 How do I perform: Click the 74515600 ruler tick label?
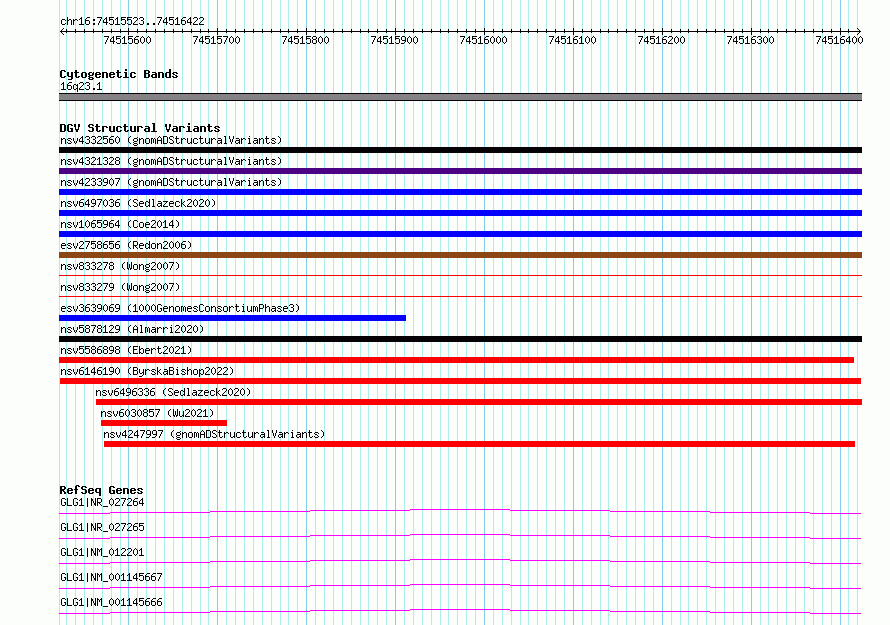(x=127, y=40)
